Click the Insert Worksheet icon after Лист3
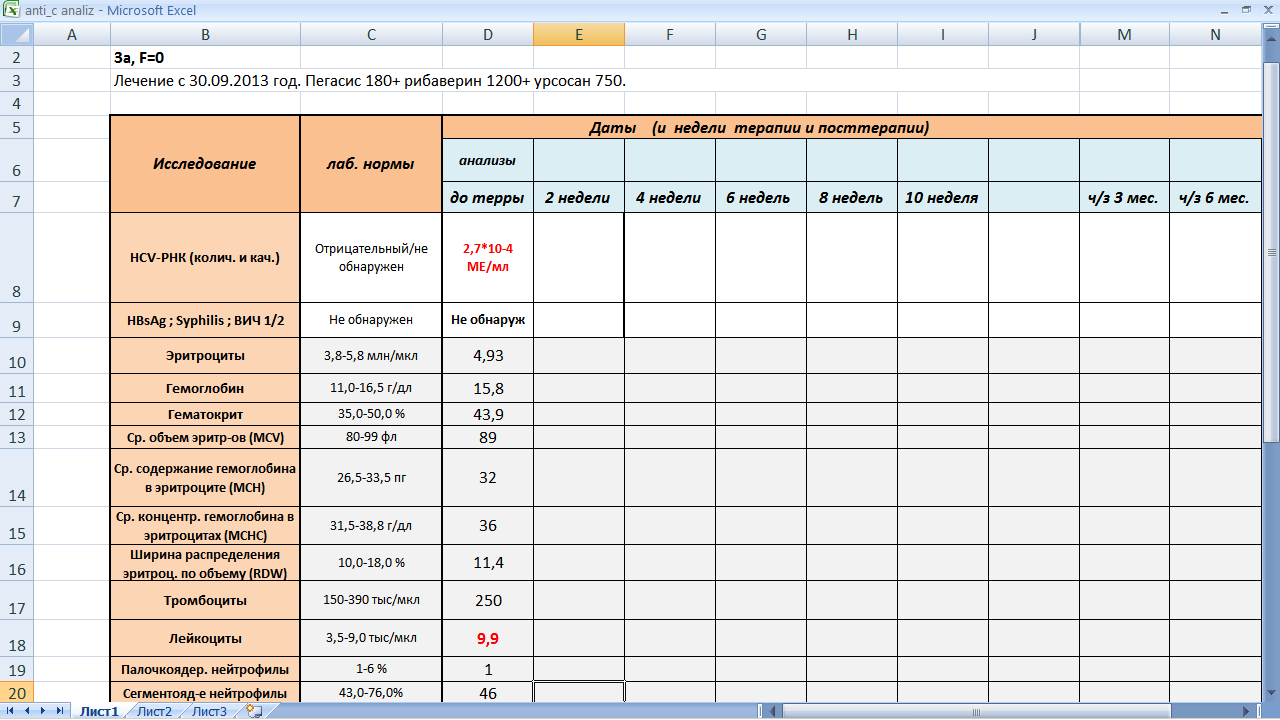 (254, 711)
